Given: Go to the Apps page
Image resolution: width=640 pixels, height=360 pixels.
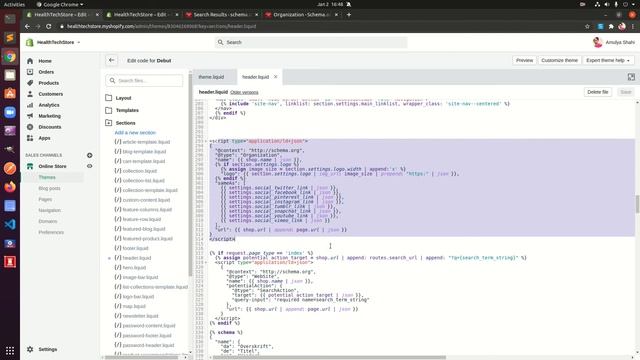Looking at the screenshot, I should 44,138.
